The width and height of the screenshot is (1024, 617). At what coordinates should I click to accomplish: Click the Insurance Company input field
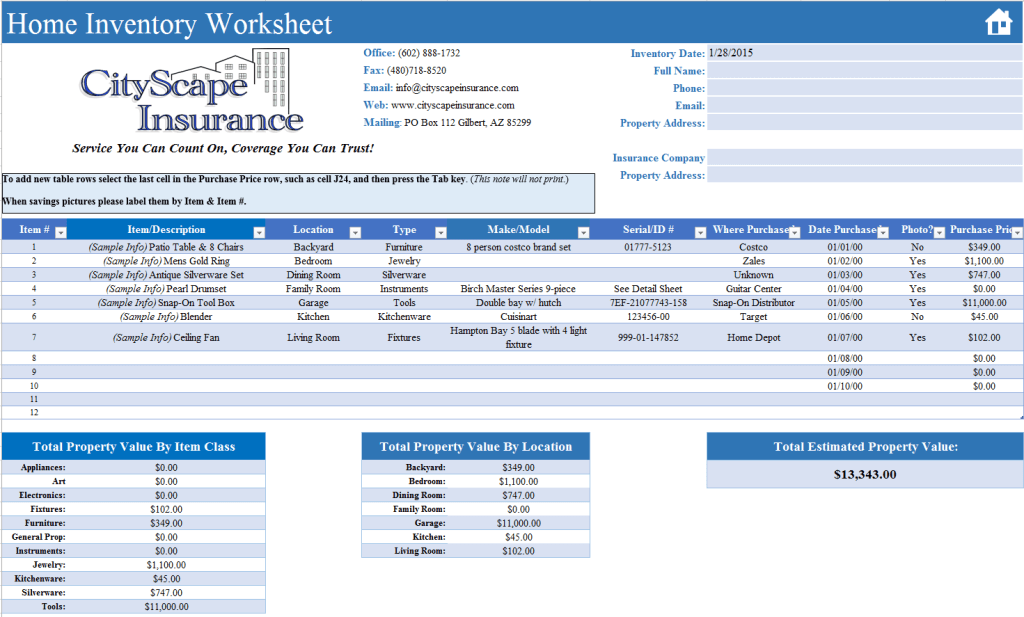pyautogui.click(x=863, y=157)
